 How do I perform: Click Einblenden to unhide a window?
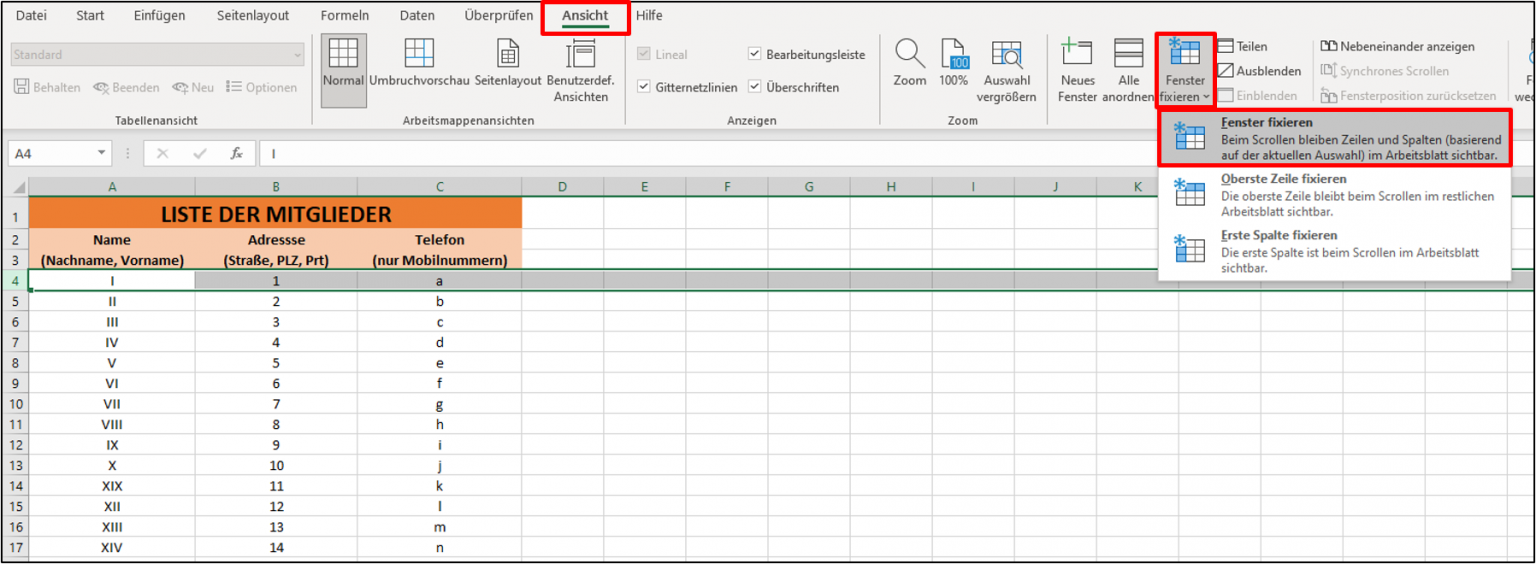(x=1257, y=96)
